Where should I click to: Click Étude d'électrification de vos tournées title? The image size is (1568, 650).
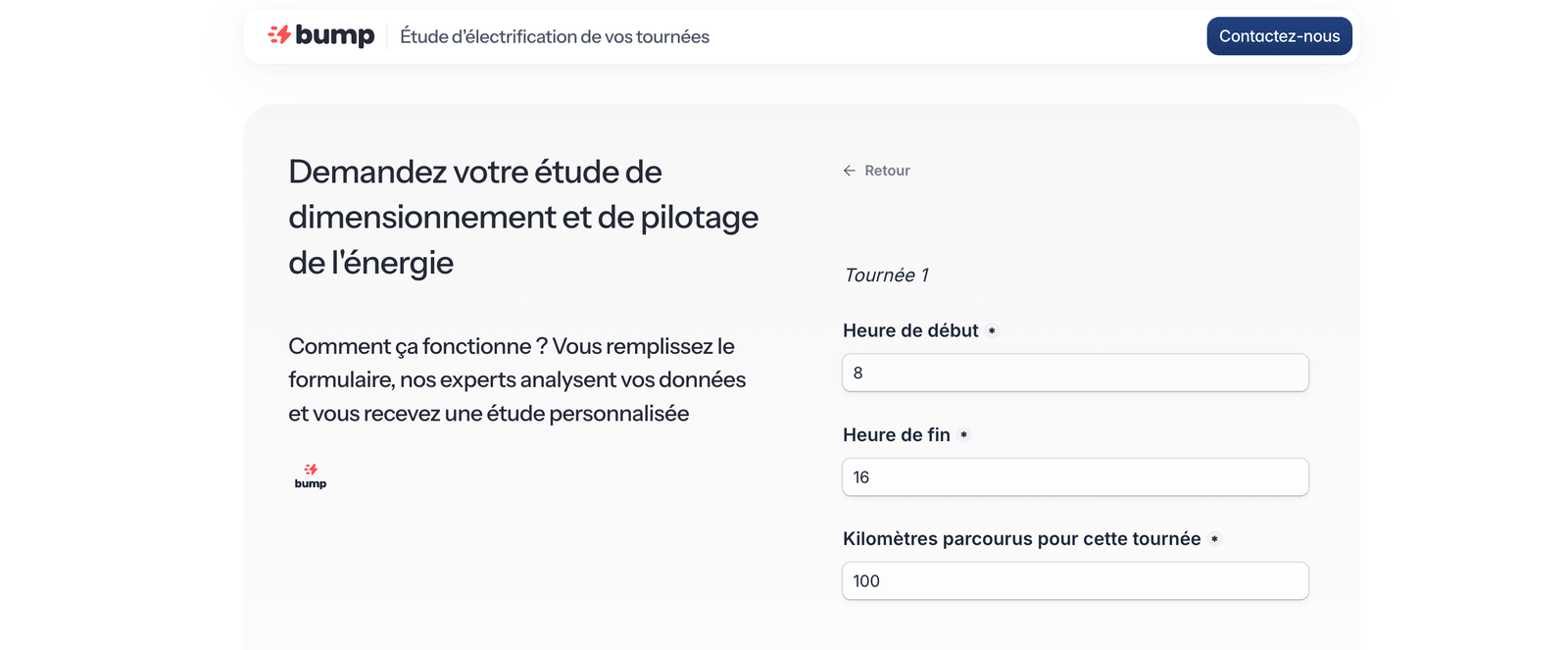click(555, 37)
